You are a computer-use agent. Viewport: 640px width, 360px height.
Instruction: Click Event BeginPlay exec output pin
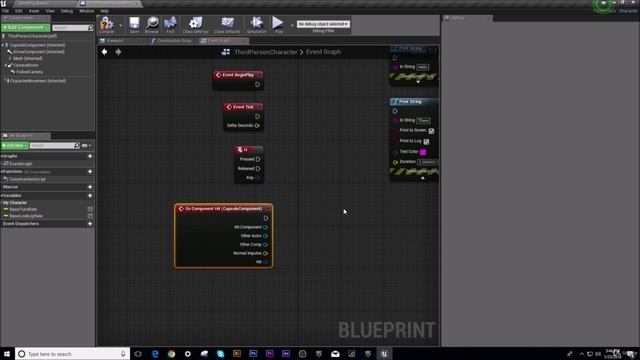tap(258, 84)
